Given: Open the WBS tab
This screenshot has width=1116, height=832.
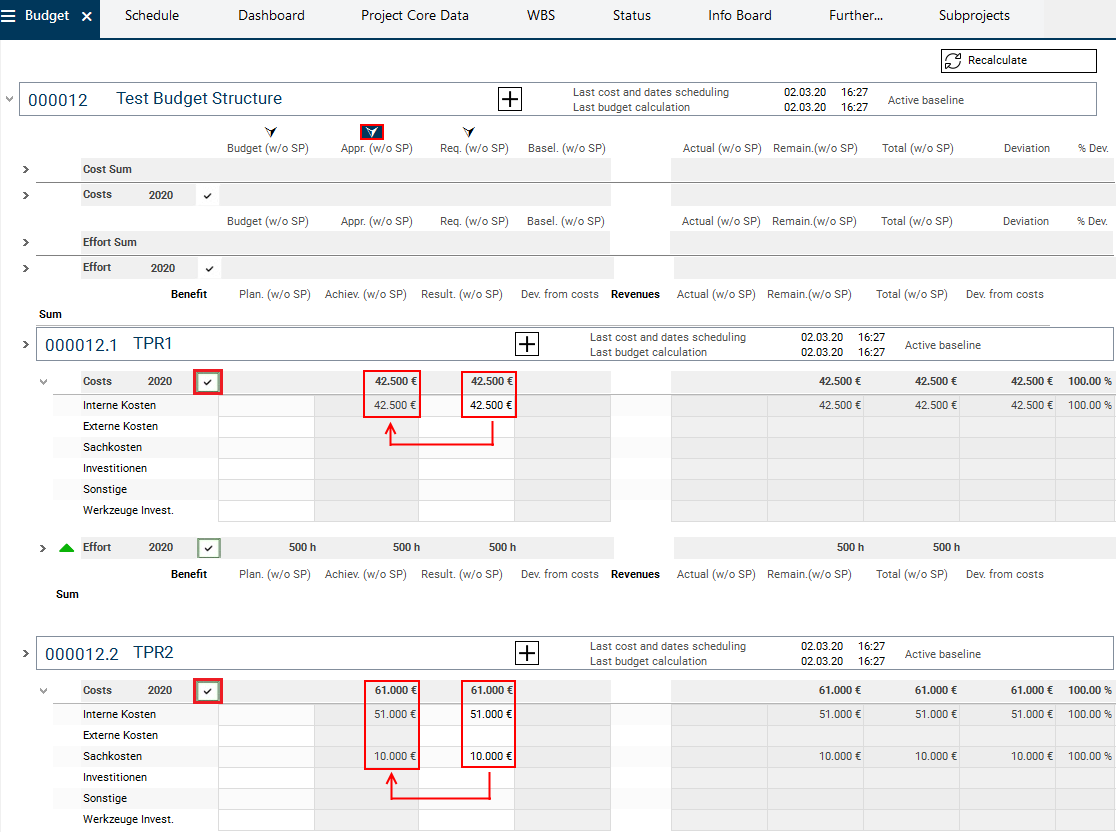Looking at the screenshot, I should tap(541, 16).
